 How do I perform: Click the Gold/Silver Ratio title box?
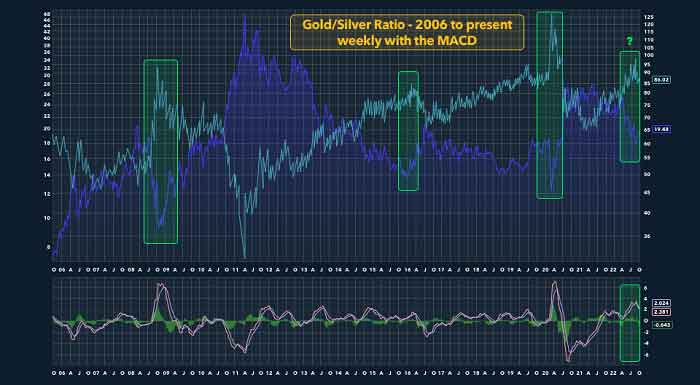(407, 32)
